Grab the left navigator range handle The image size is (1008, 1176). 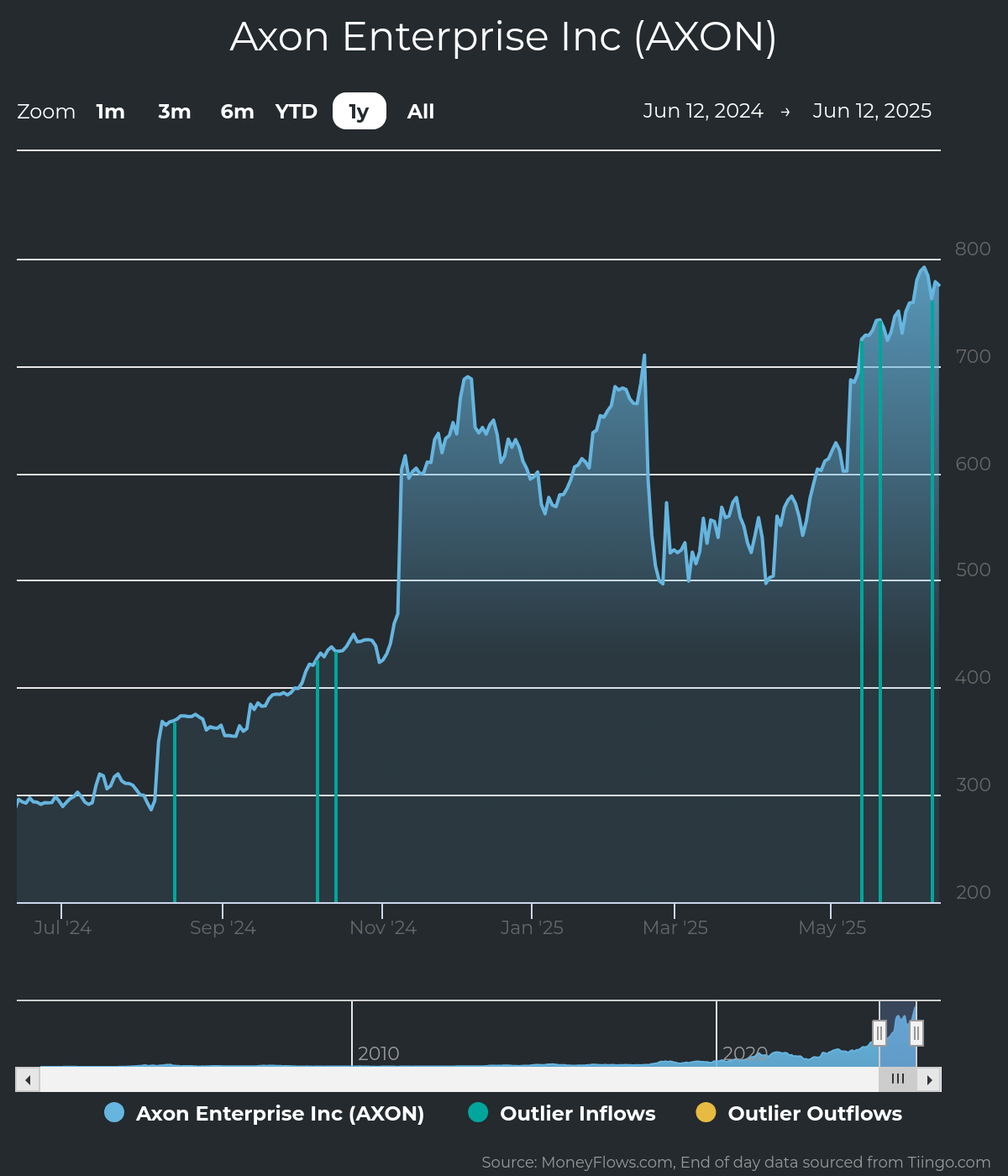pos(879,1032)
